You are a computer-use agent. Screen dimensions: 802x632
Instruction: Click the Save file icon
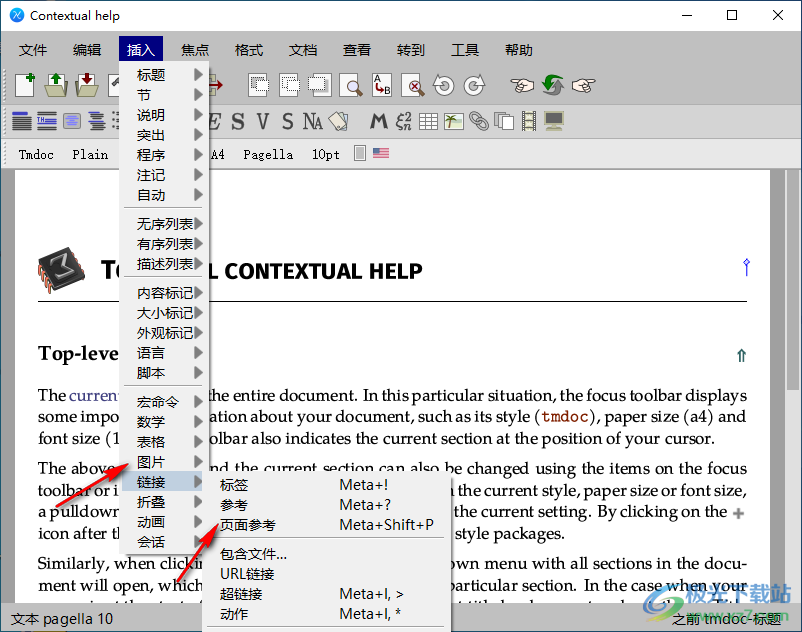point(87,85)
